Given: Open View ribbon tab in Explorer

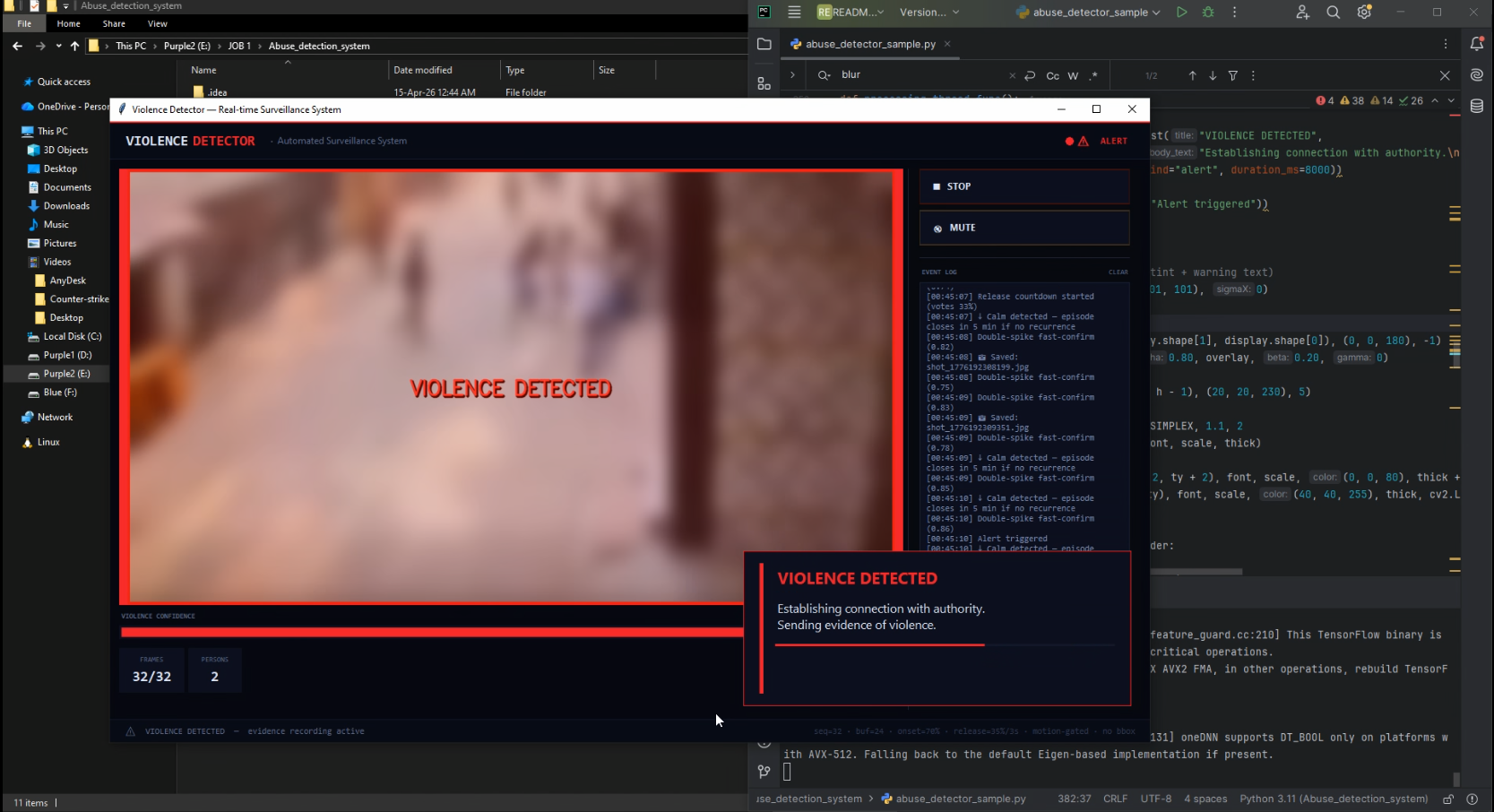Looking at the screenshot, I should click(158, 23).
